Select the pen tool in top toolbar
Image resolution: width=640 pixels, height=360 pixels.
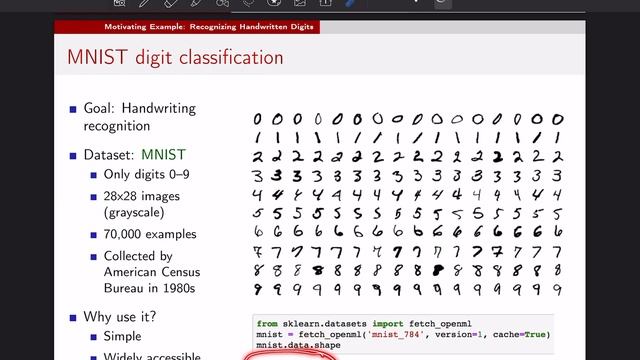(x=144, y=3)
